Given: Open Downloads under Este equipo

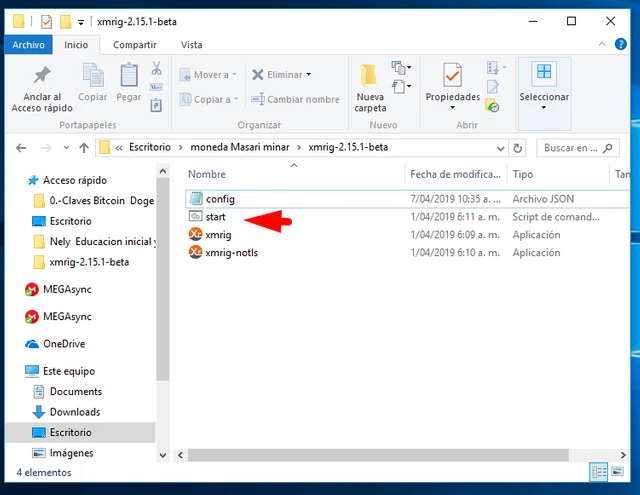Looking at the screenshot, I should coord(66,412).
